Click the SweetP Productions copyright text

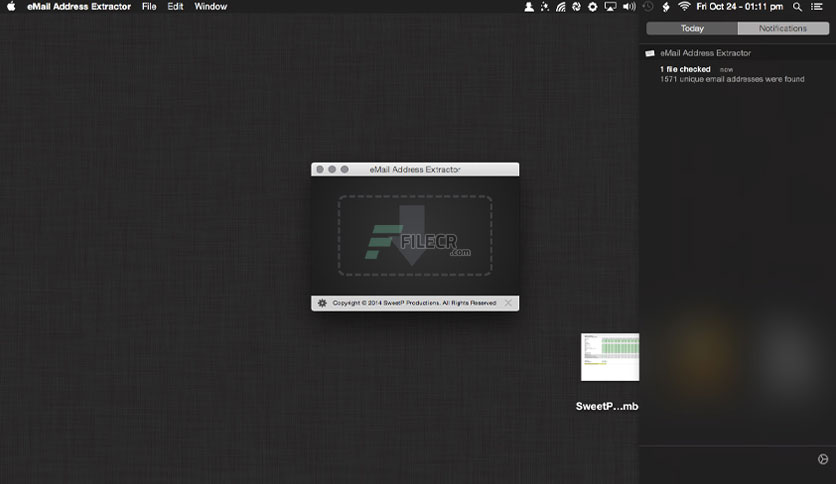coord(414,303)
